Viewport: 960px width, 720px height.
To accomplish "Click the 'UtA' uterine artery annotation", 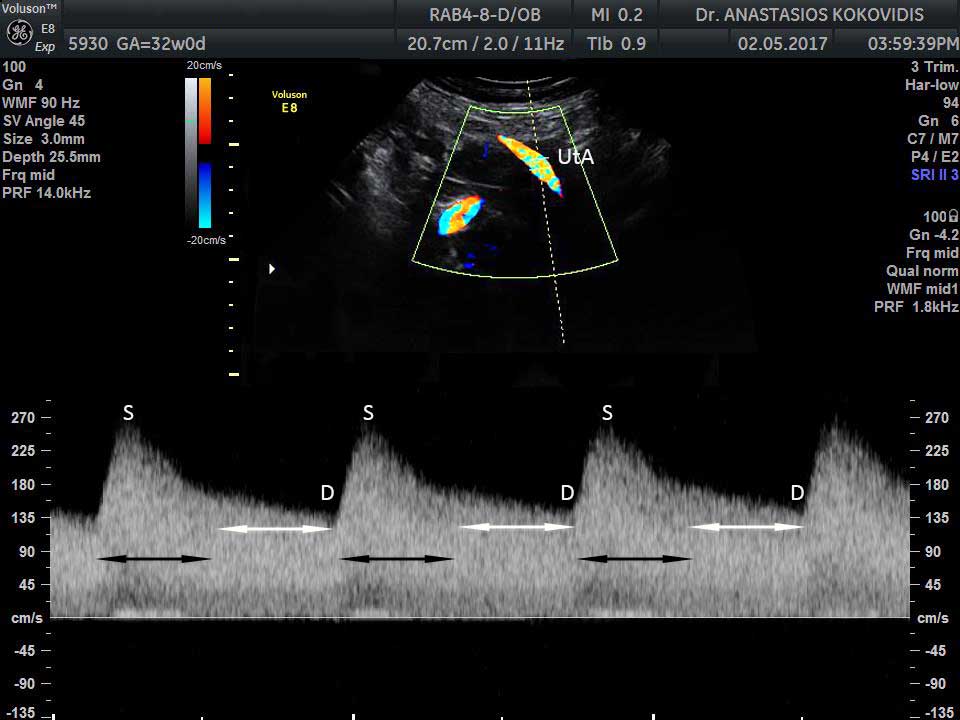I will click(x=576, y=157).
